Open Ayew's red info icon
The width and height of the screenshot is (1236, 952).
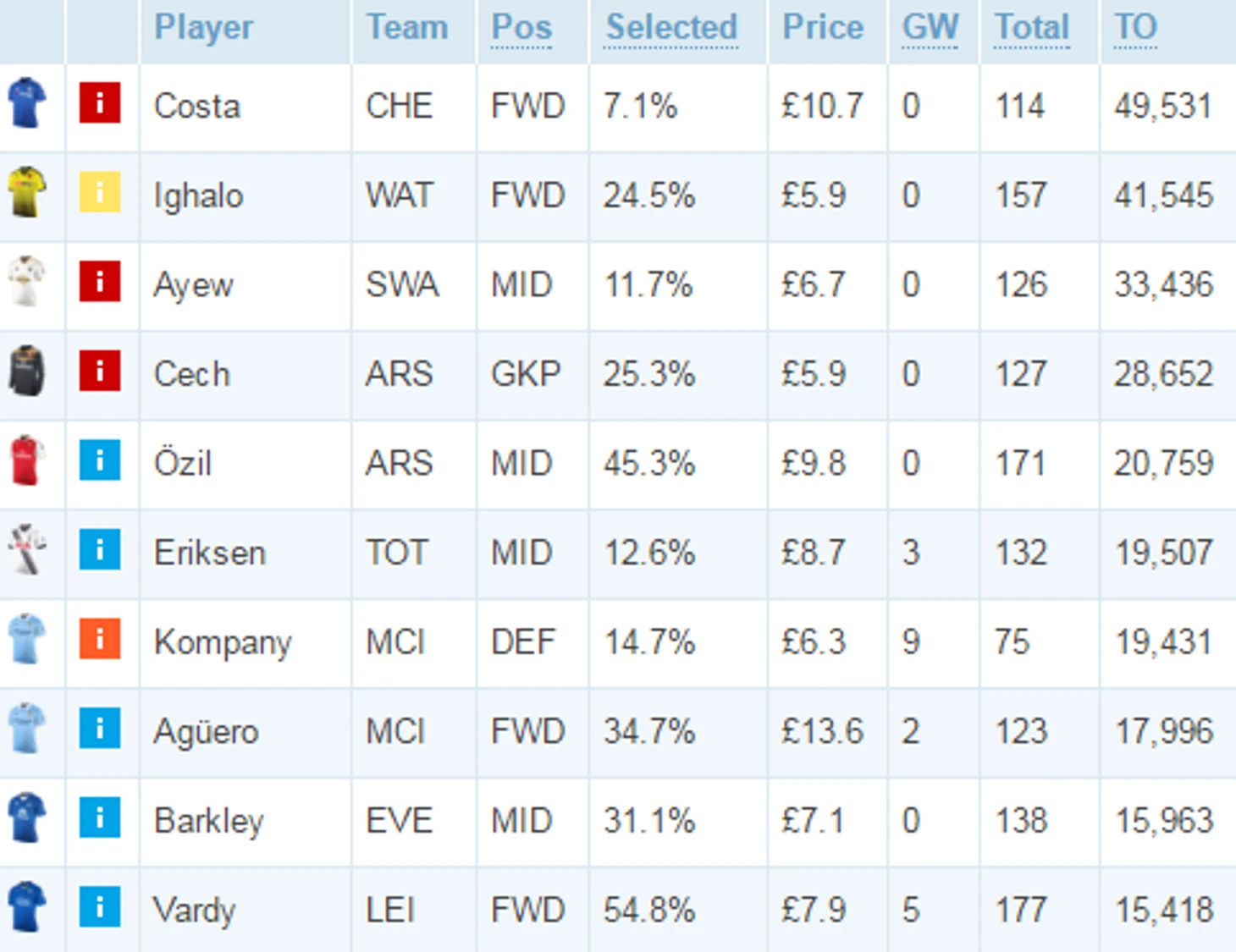tap(100, 282)
